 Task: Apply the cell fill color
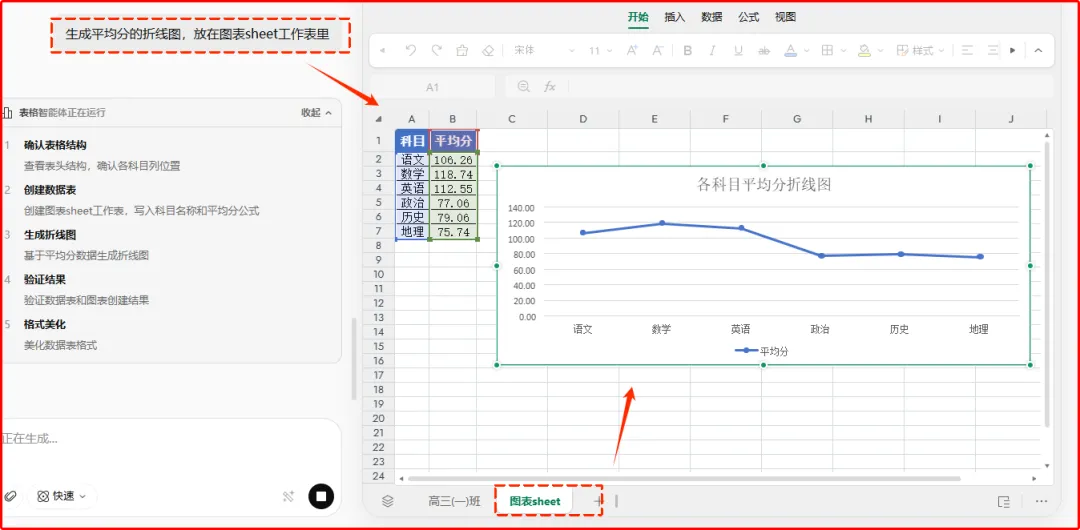coord(864,50)
